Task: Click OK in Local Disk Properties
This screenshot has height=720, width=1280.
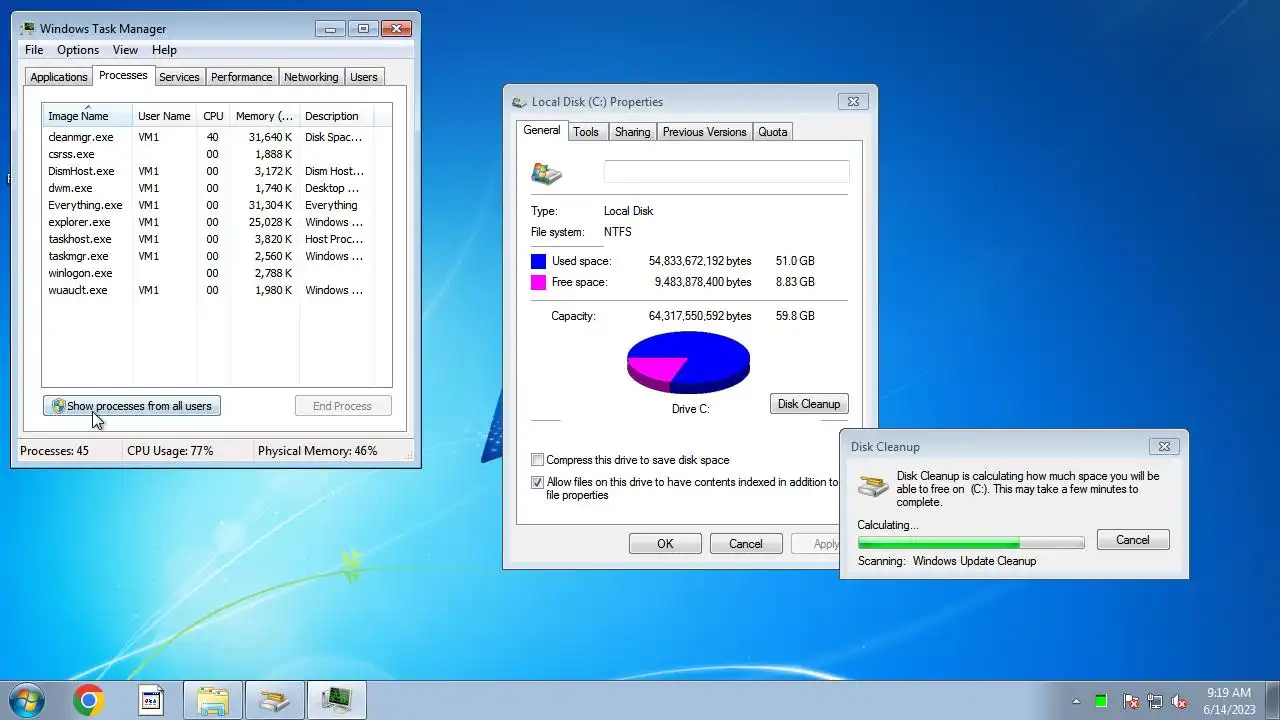Action: [665, 544]
